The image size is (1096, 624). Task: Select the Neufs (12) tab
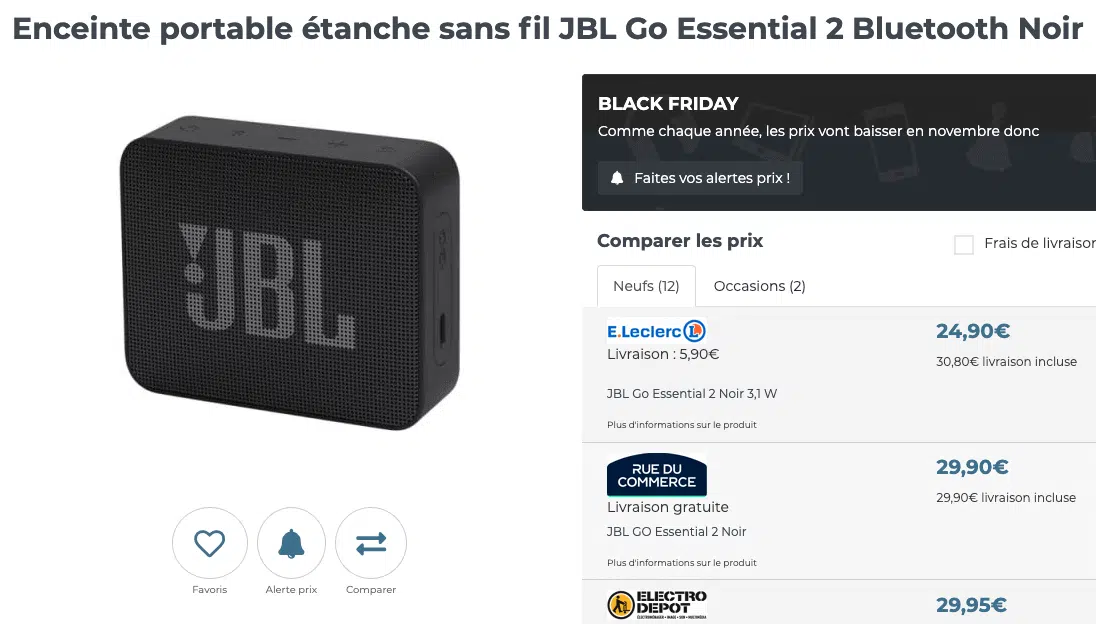click(x=645, y=286)
